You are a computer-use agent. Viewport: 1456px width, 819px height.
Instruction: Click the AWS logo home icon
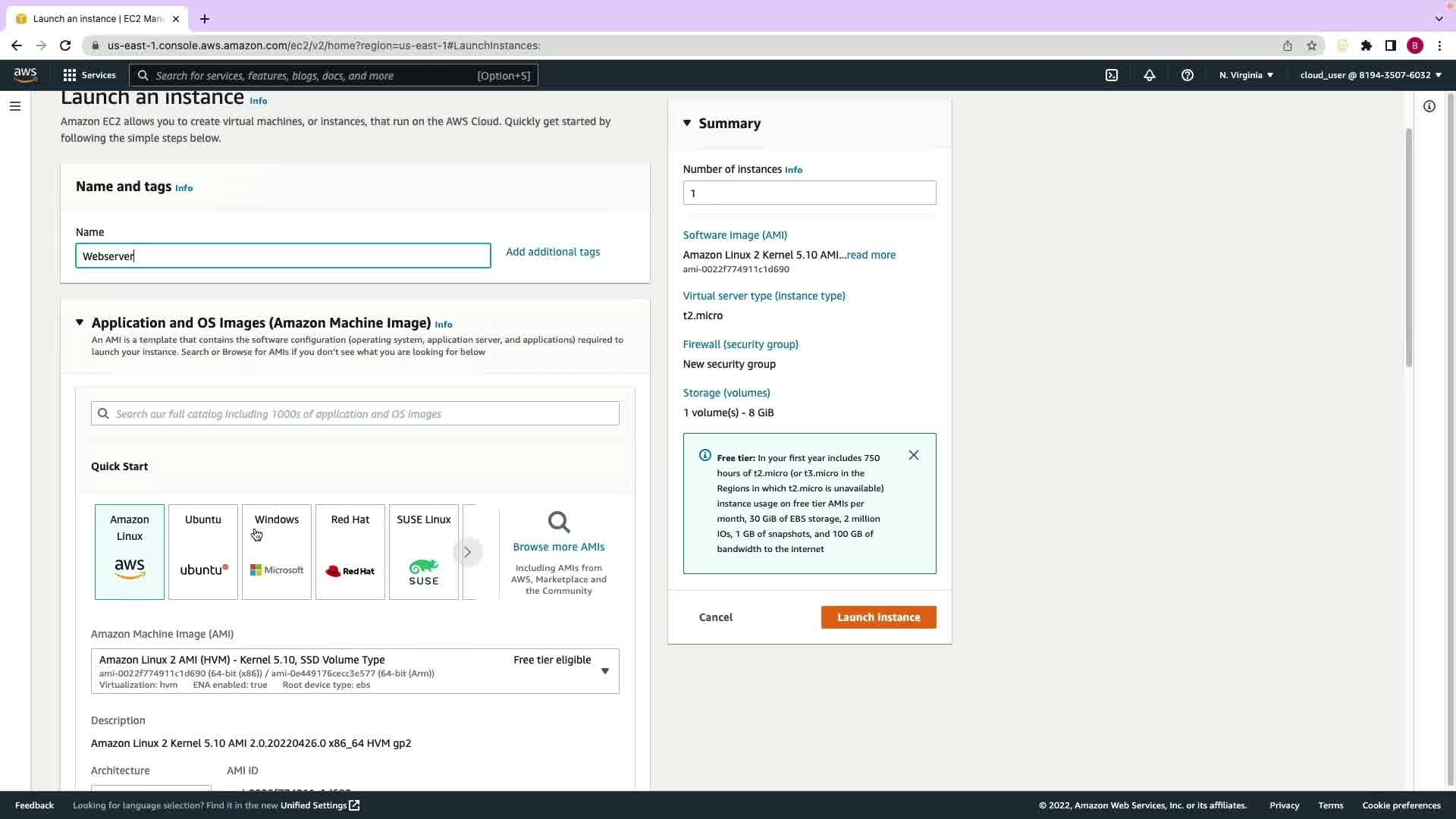click(25, 74)
